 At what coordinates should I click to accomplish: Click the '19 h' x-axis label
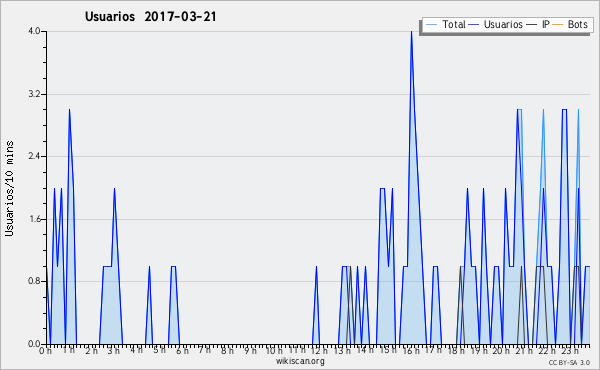479,351
